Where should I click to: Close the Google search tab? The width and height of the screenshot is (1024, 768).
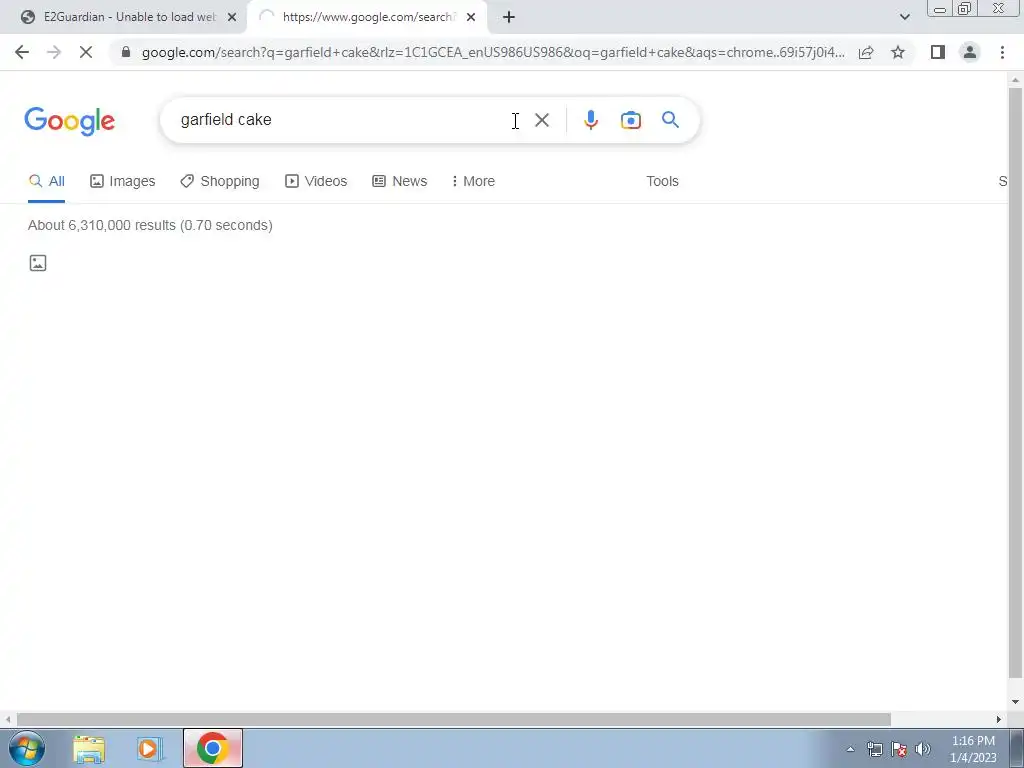(x=471, y=18)
